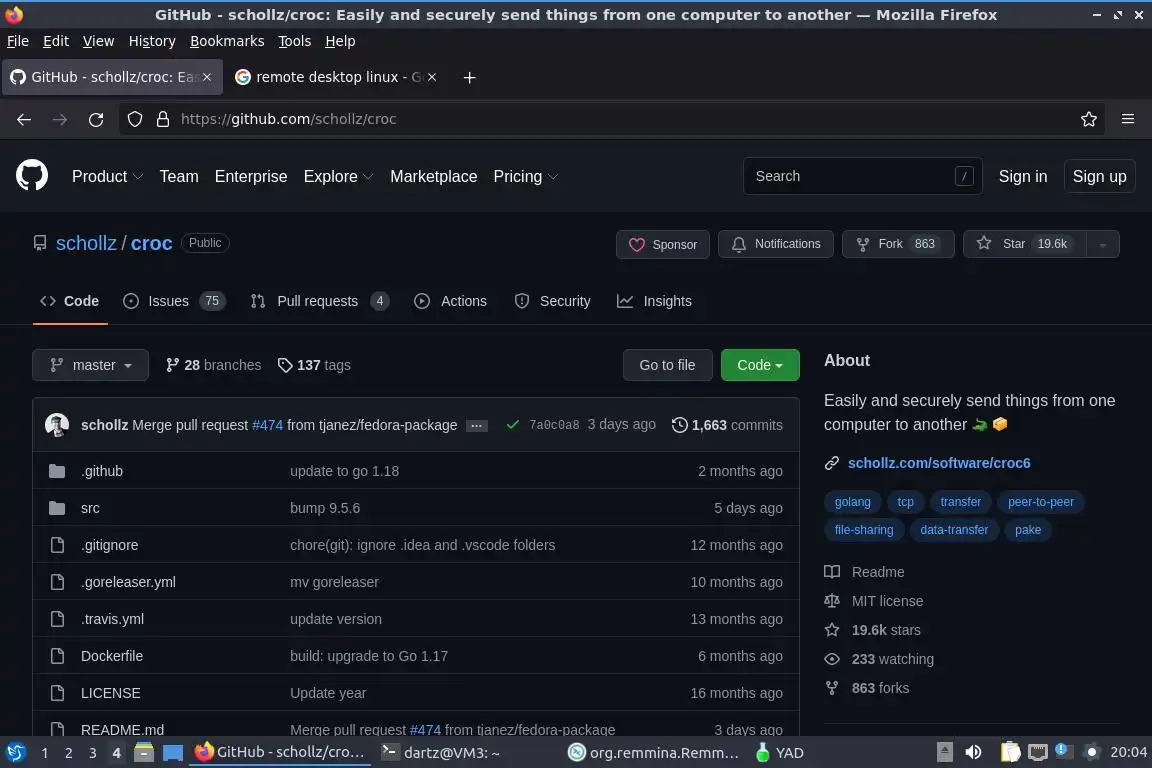Bookmark this page with the star icon
The height and width of the screenshot is (768, 1152).
tap(1089, 119)
